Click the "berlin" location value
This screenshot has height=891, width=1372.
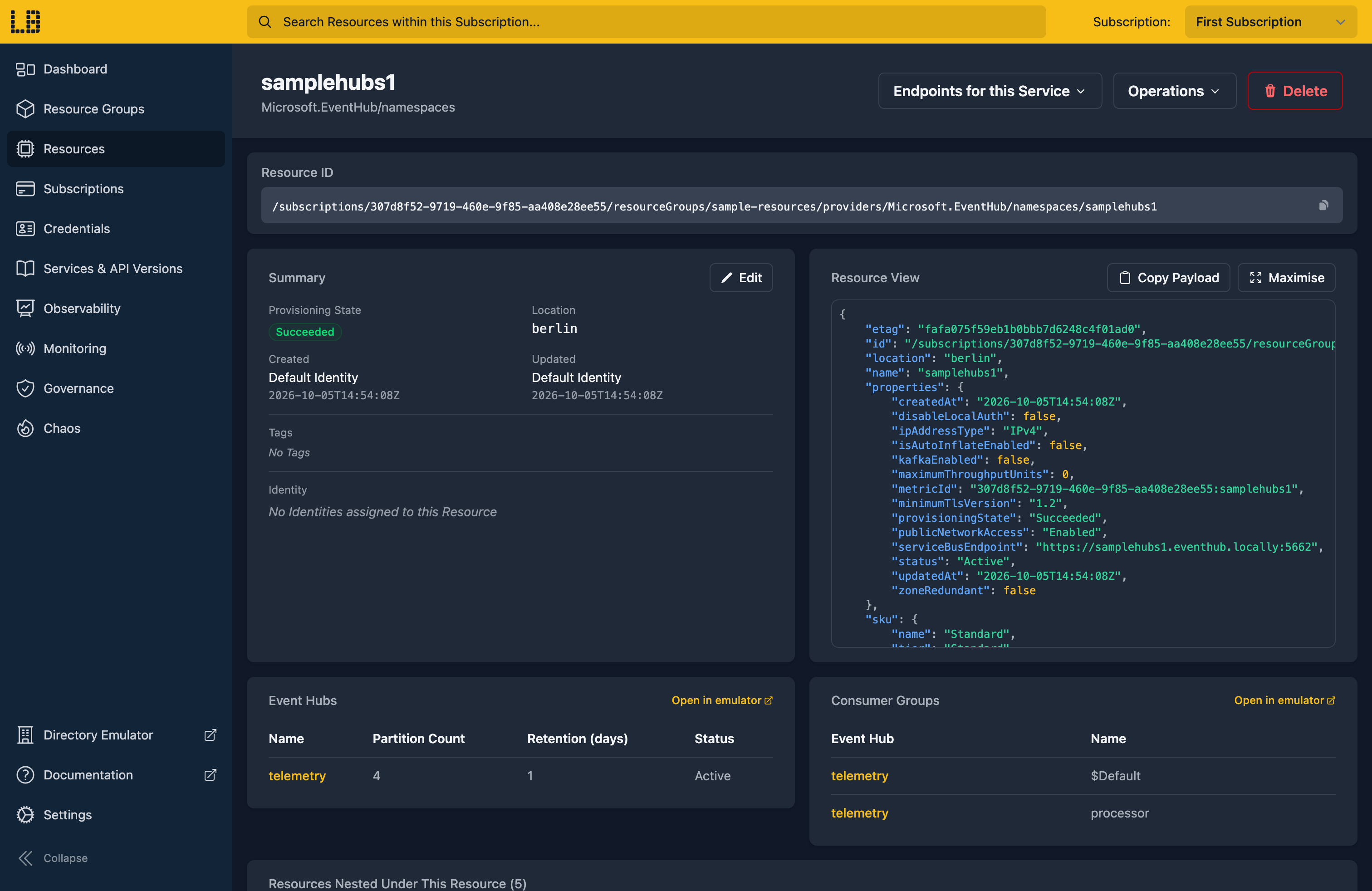[x=554, y=328]
